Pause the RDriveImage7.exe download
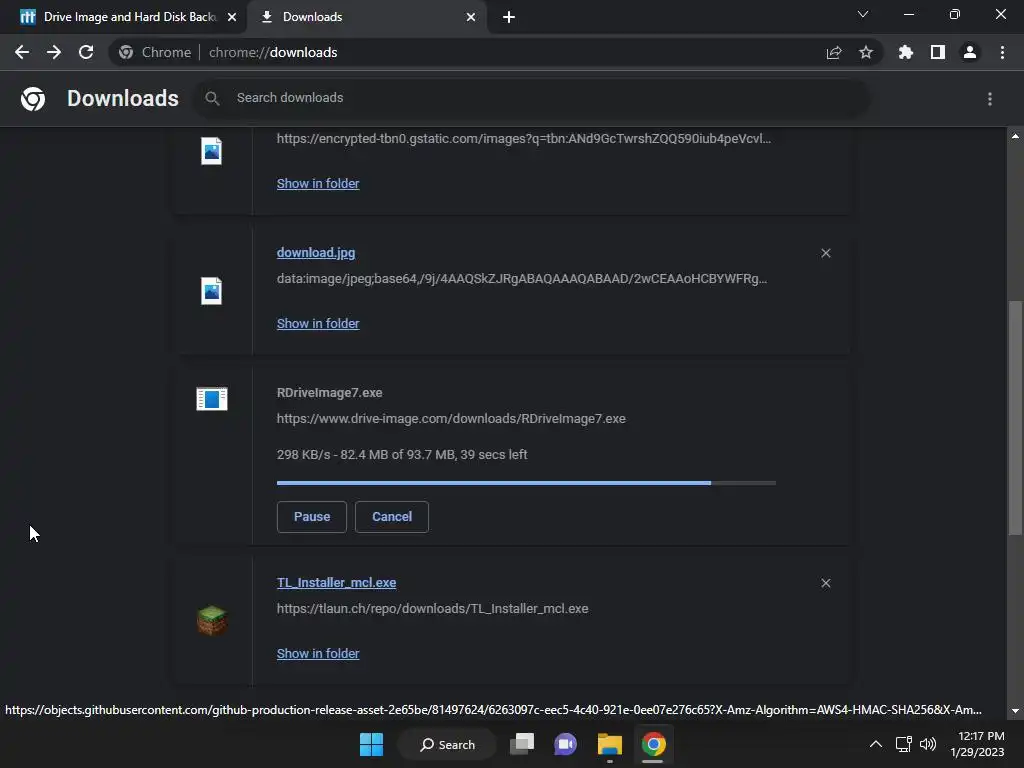 (312, 517)
